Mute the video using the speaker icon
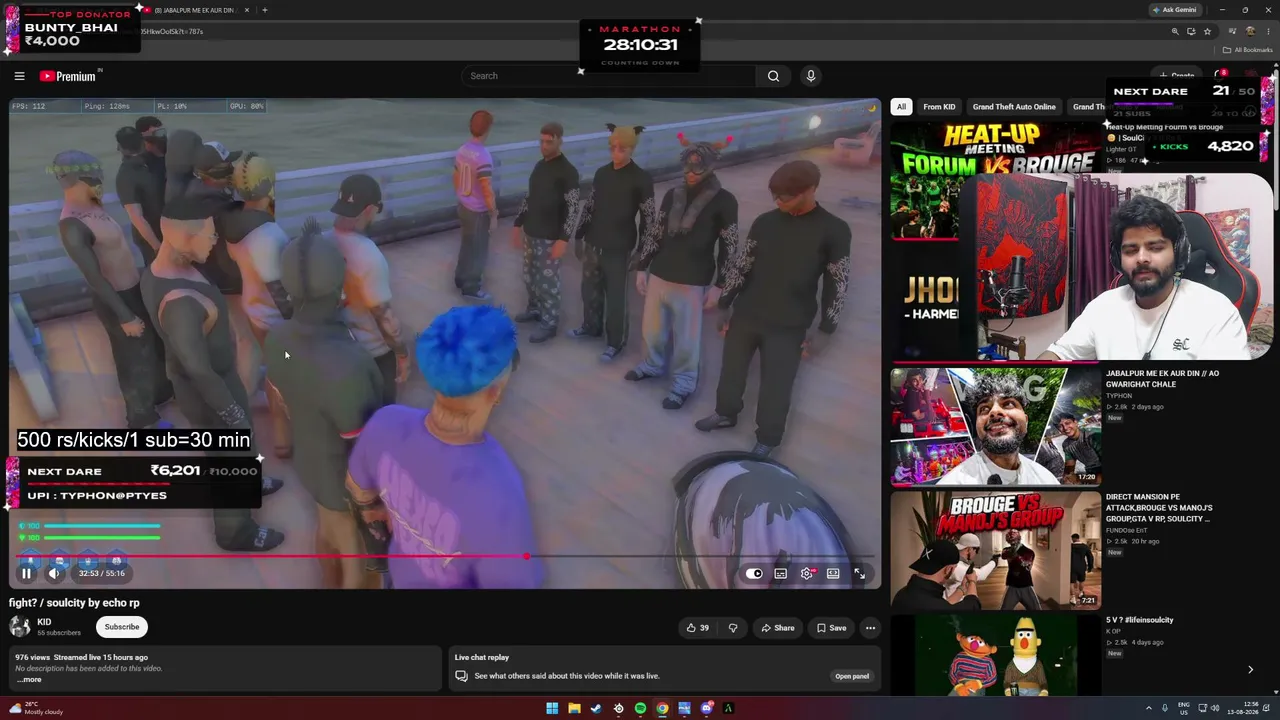Screen dimensions: 1280x720 (55, 573)
